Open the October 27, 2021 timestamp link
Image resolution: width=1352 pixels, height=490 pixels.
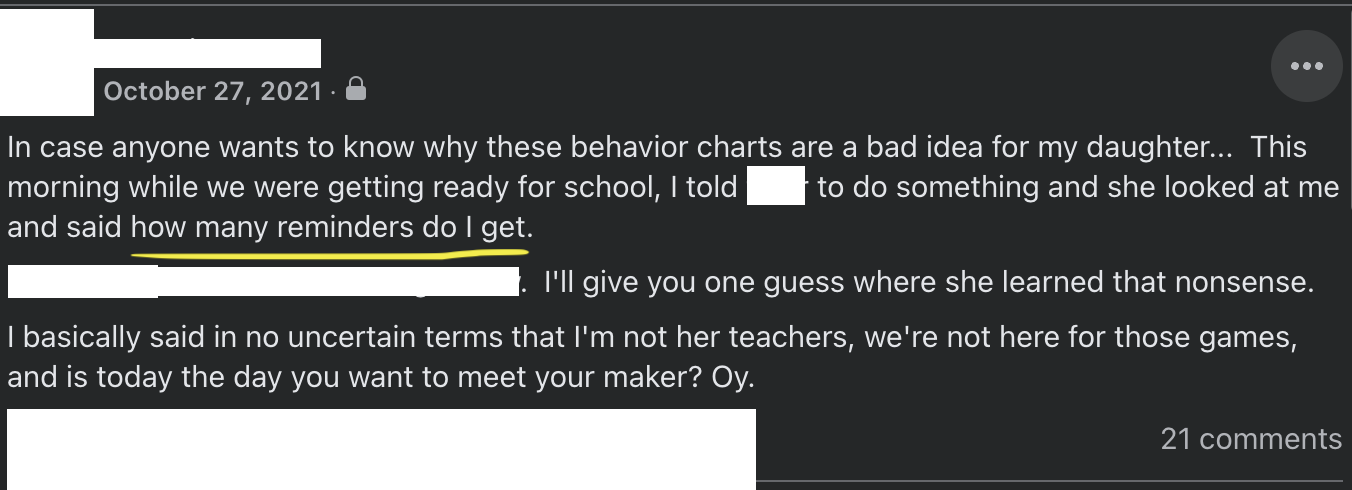click(213, 91)
